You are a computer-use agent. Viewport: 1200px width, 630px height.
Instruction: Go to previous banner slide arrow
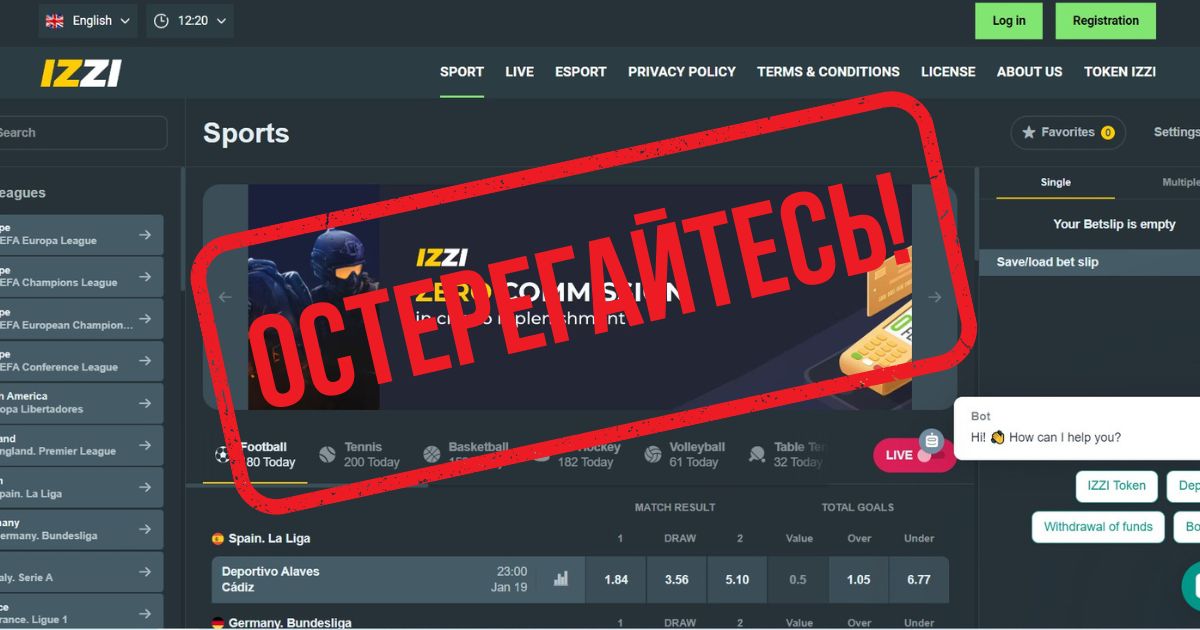coord(225,297)
